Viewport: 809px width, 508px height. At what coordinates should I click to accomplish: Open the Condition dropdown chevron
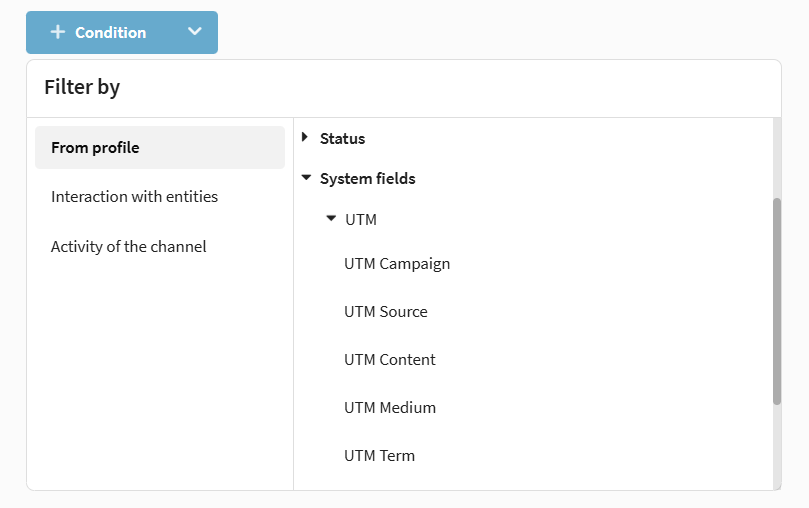pyautogui.click(x=195, y=32)
